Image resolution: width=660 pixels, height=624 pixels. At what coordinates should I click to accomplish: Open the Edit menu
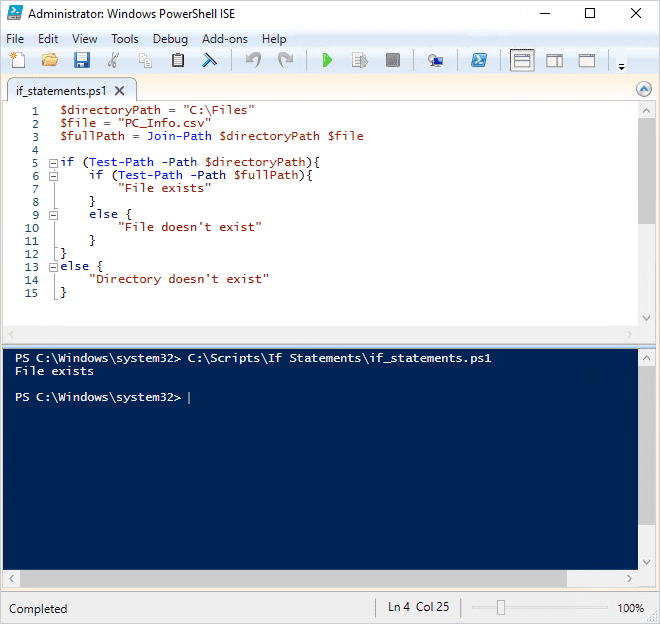[x=48, y=39]
